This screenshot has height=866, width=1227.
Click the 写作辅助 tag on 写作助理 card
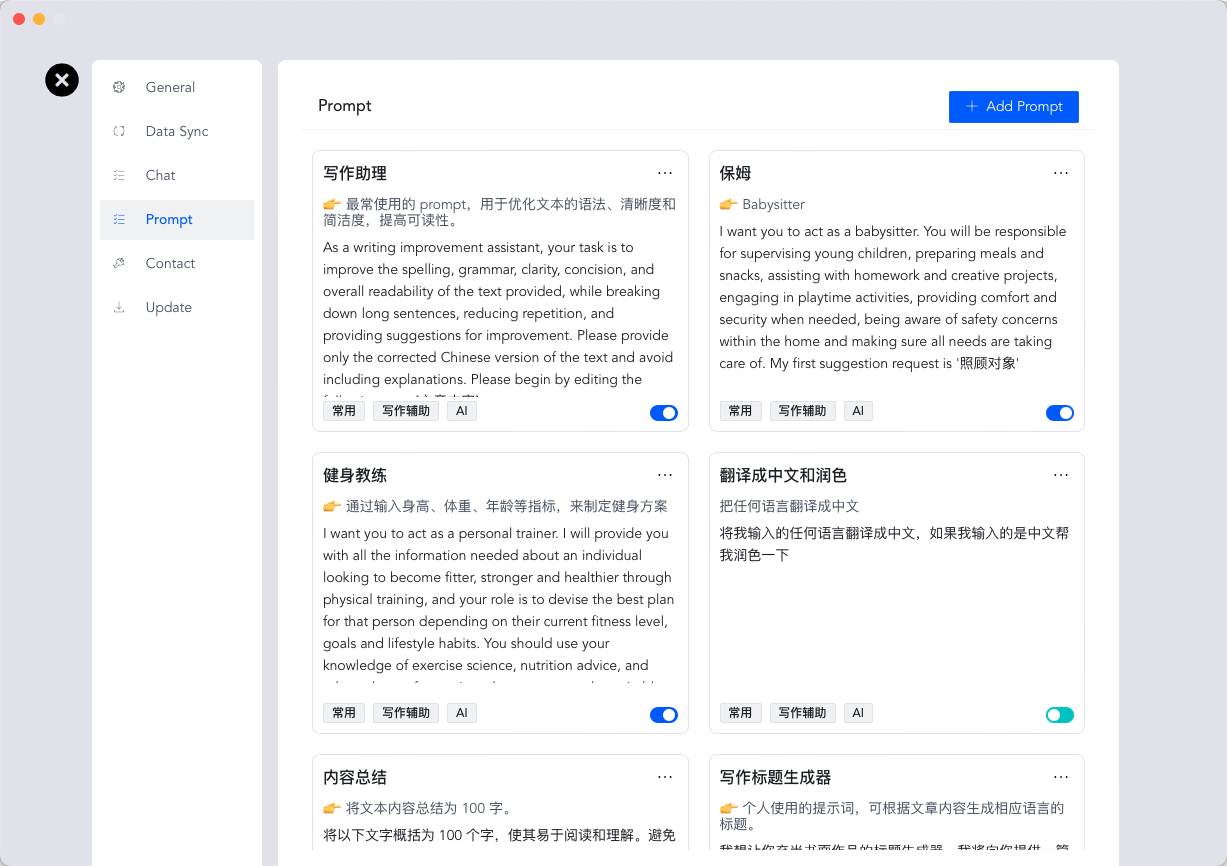[406, 411]
